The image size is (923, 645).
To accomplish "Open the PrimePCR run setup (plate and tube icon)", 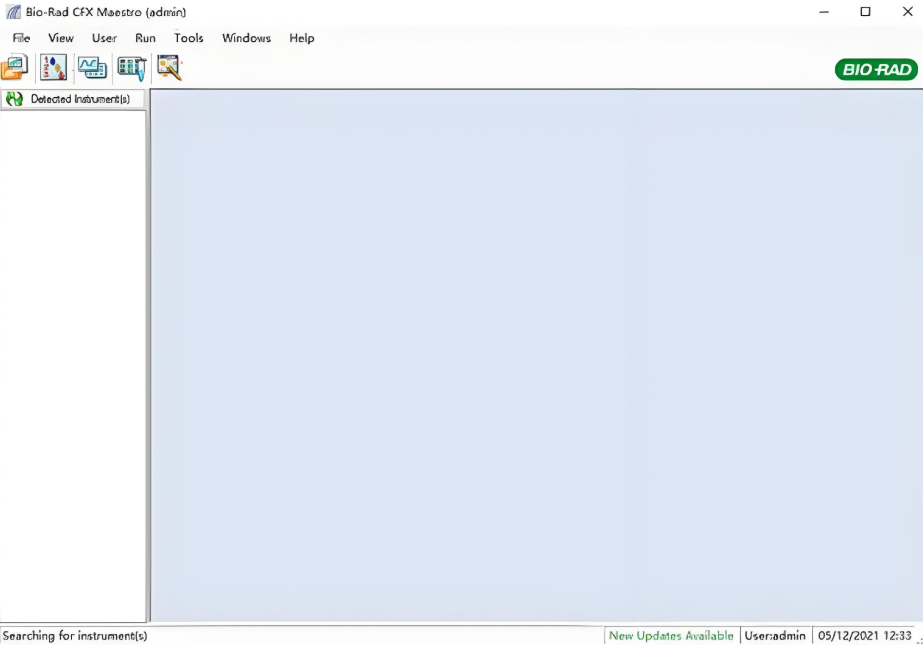I will (x=132, y=68).
